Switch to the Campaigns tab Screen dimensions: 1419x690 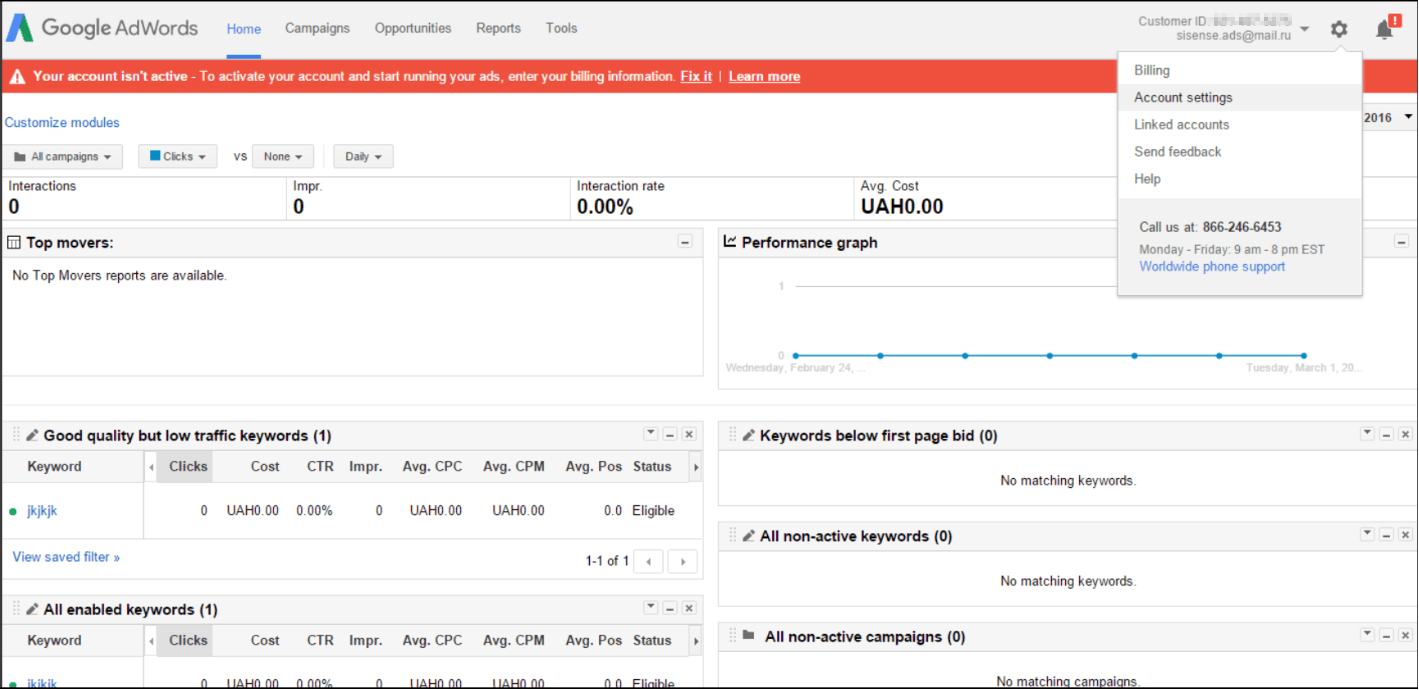(x=317, y=28)
